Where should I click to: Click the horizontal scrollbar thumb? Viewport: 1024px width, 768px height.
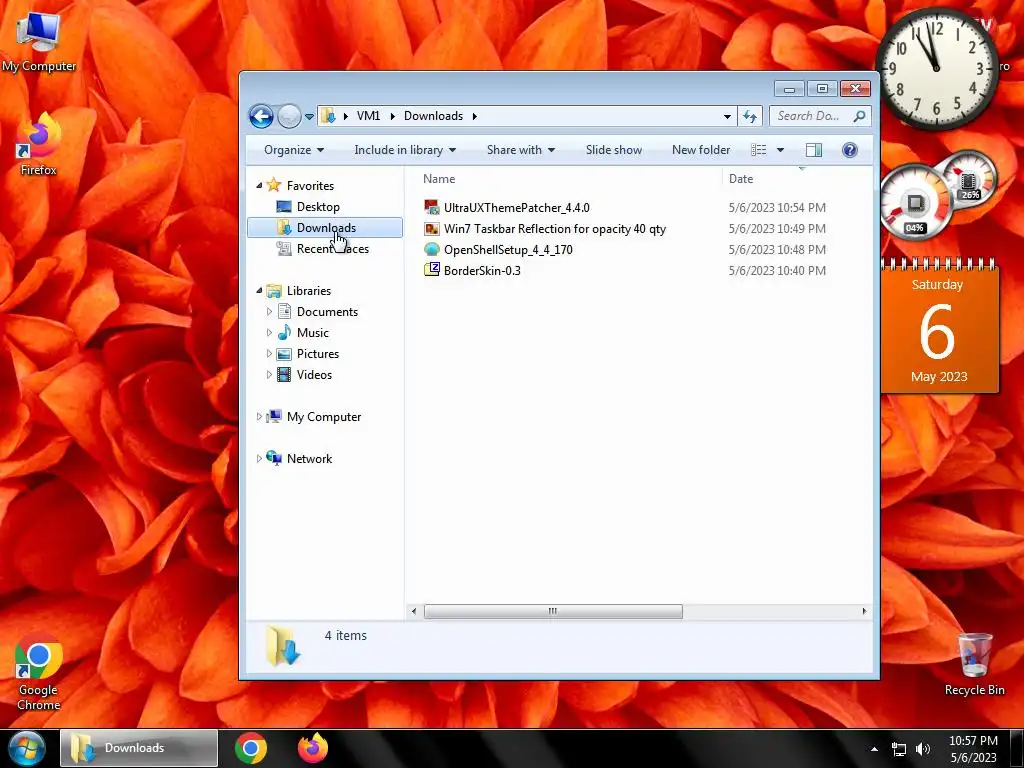tap(552, 611)
